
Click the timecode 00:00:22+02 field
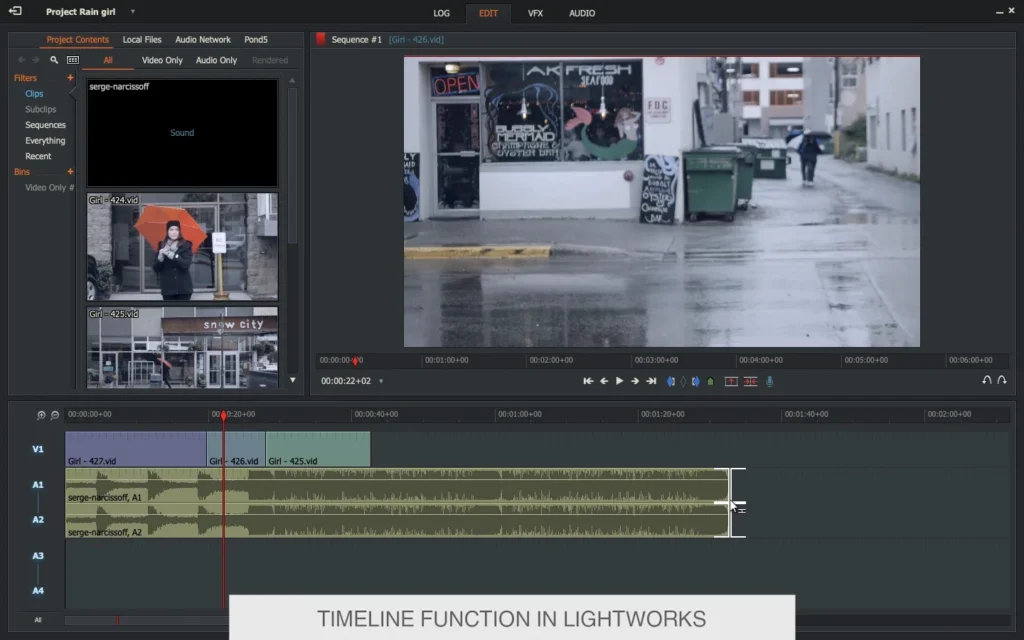click(x=345, y=381)
